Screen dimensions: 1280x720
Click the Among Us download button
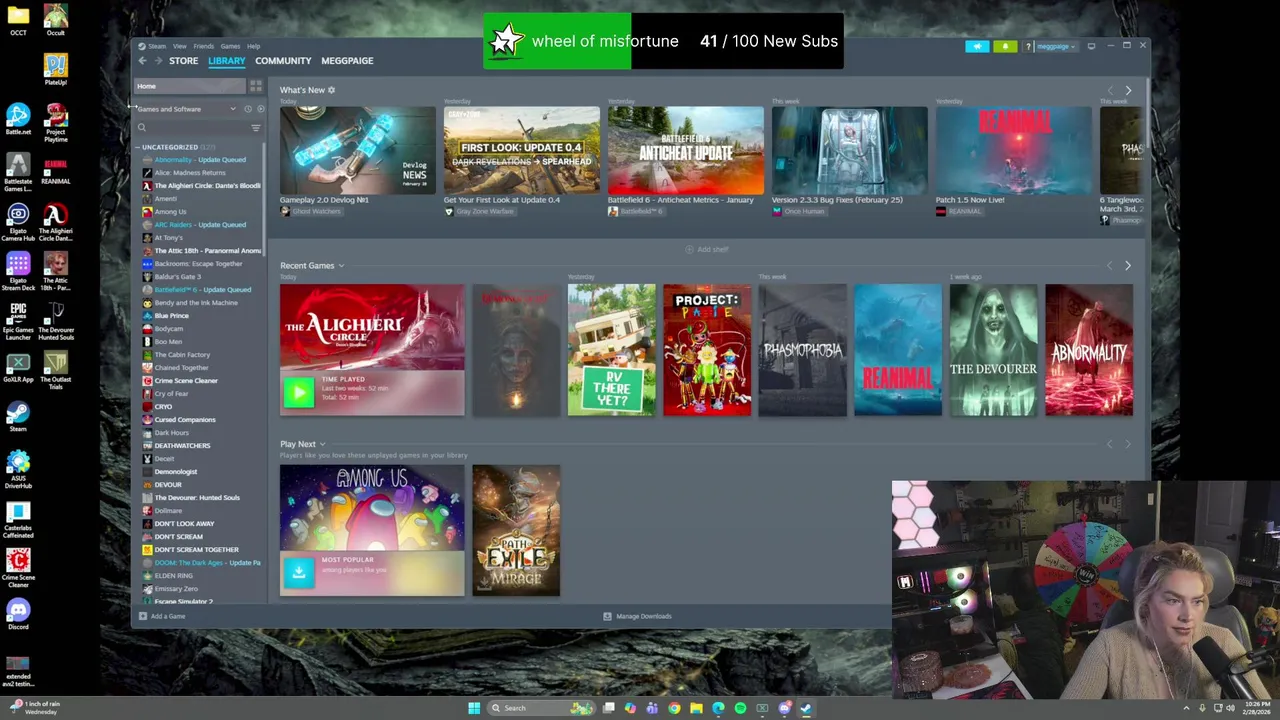click(298, 571)
